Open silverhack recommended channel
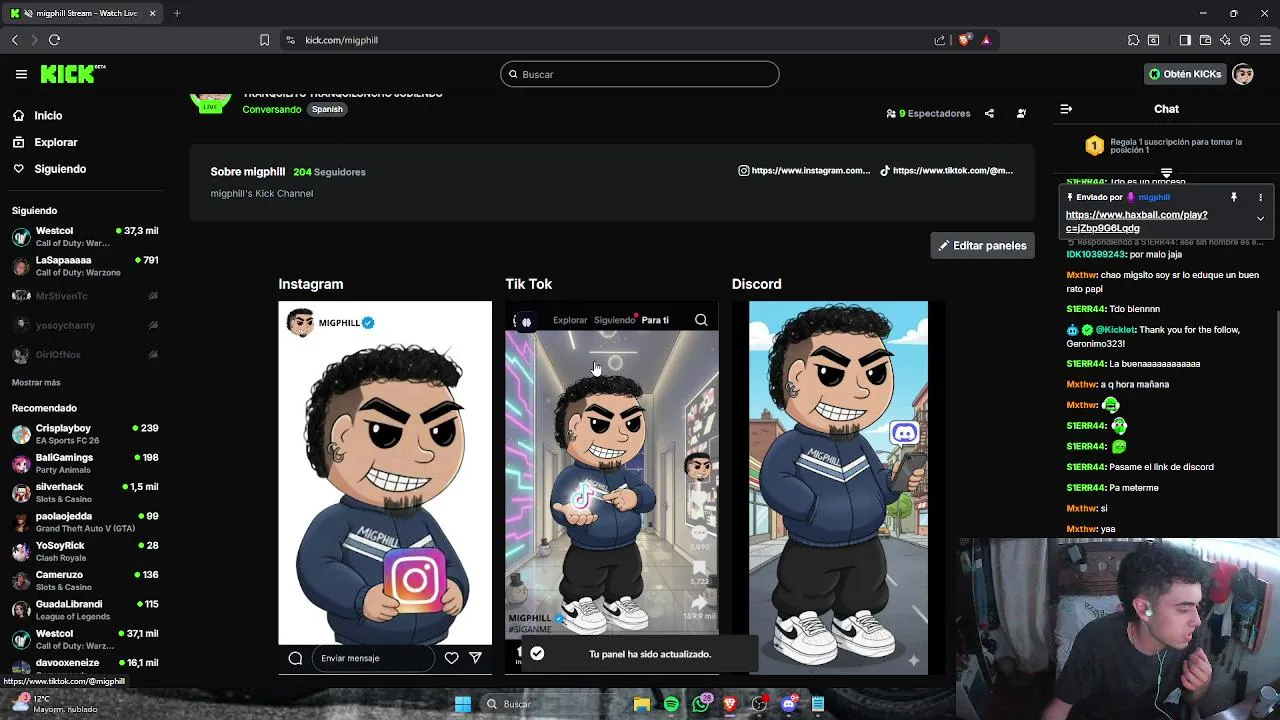 (x=85, y=493)
